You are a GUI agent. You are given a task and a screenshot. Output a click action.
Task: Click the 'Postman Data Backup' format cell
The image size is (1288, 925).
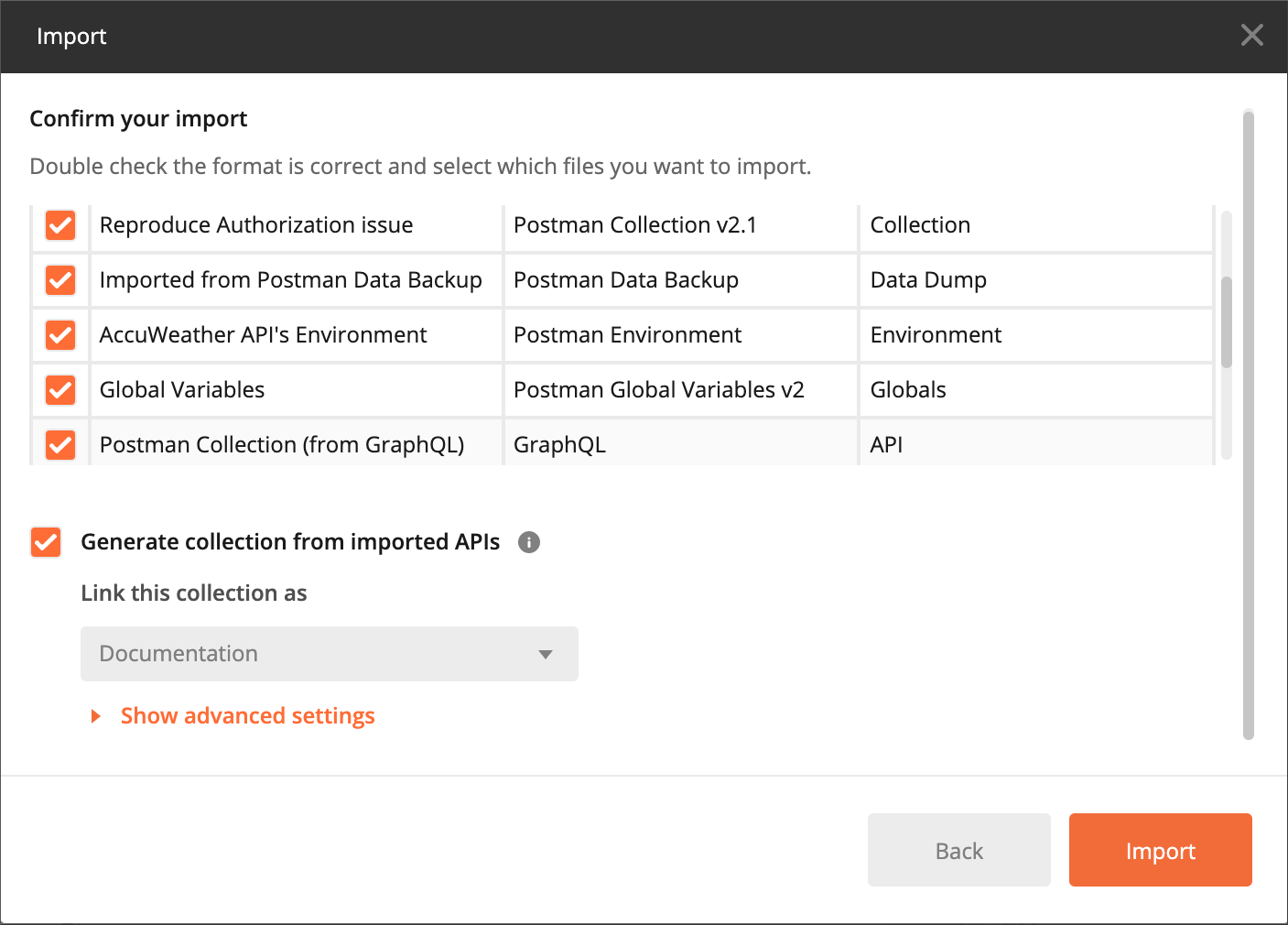pyautogui.click(x=681, y=280)
